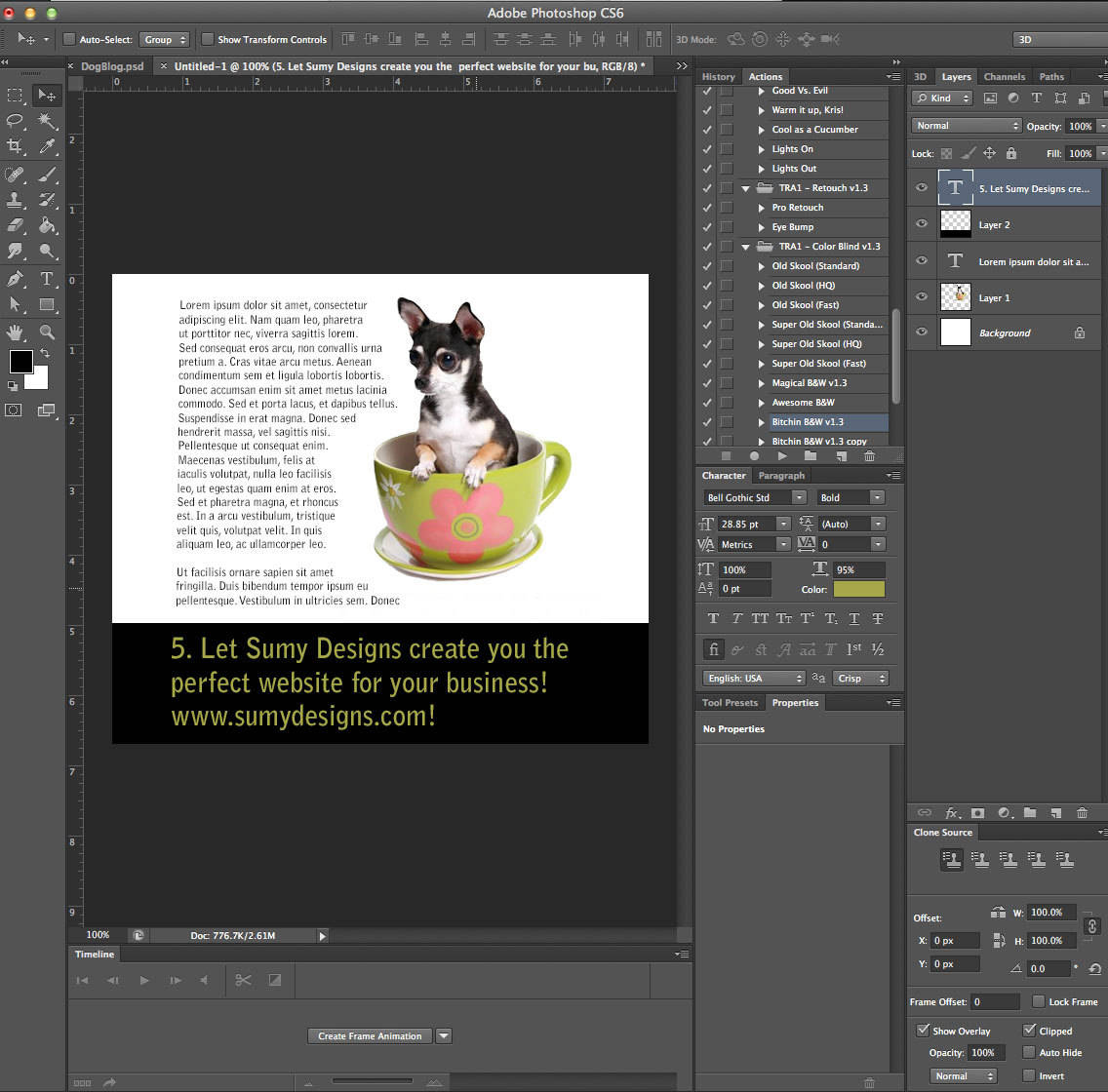The image size is (1108, 1092).
Task: Select the Clone Stamp tool
Action: (x=15, y=200)
